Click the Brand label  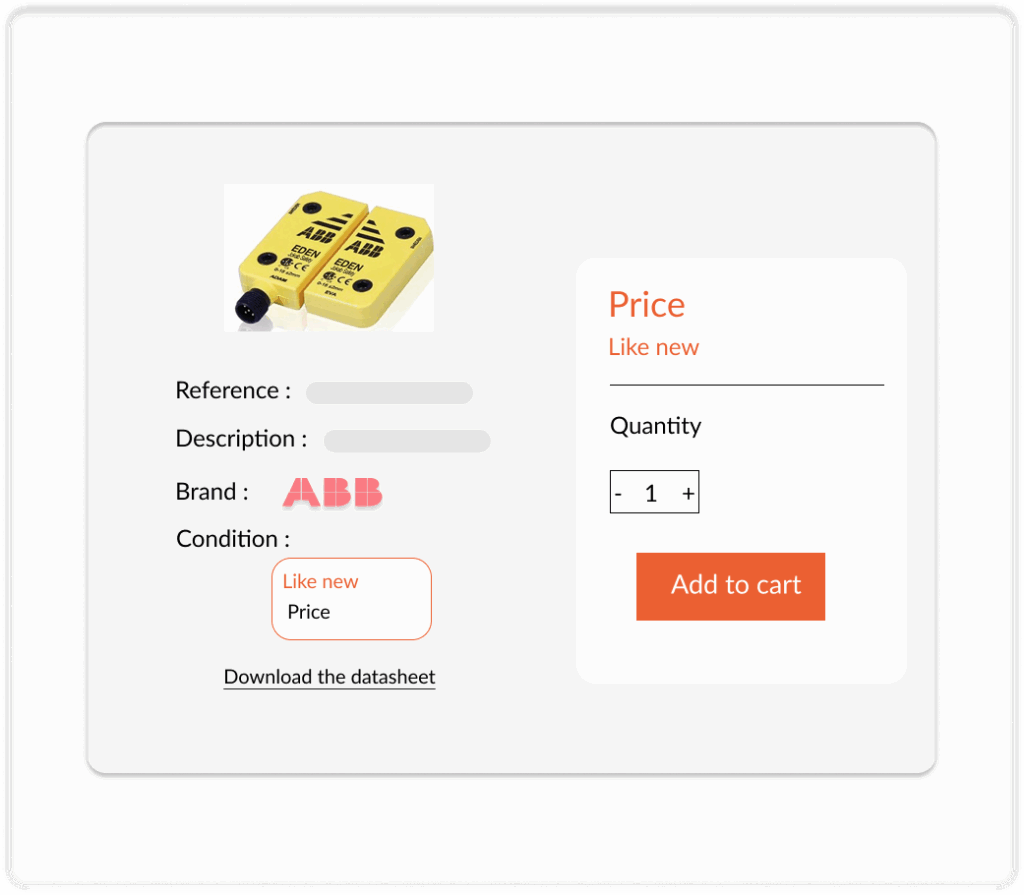212,491
